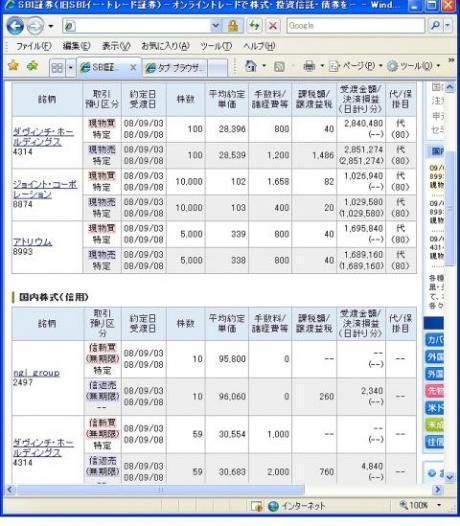
Task: Close the SBI証 tab
Action: (133, 68)
